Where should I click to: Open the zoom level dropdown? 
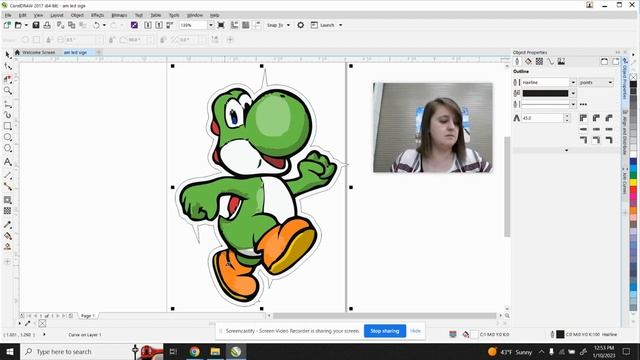point(211,25)
